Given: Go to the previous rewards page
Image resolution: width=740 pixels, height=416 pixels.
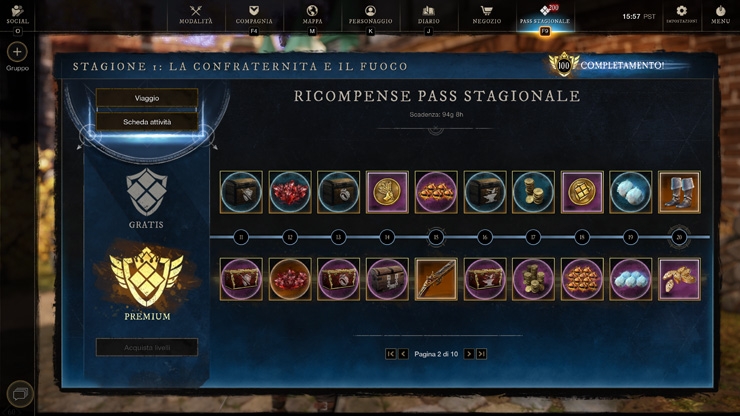Looking at the screenshot, I should click(x=403, y=354).
